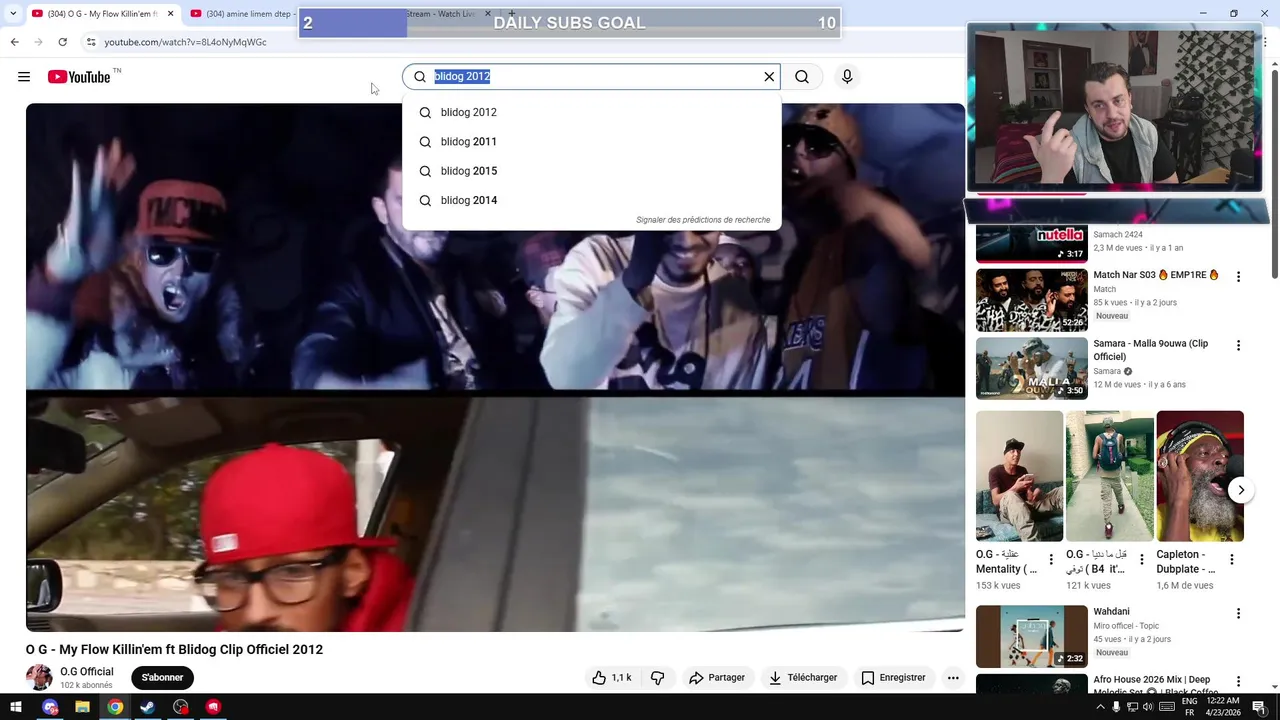Share the video via Partager

[716, 678]
